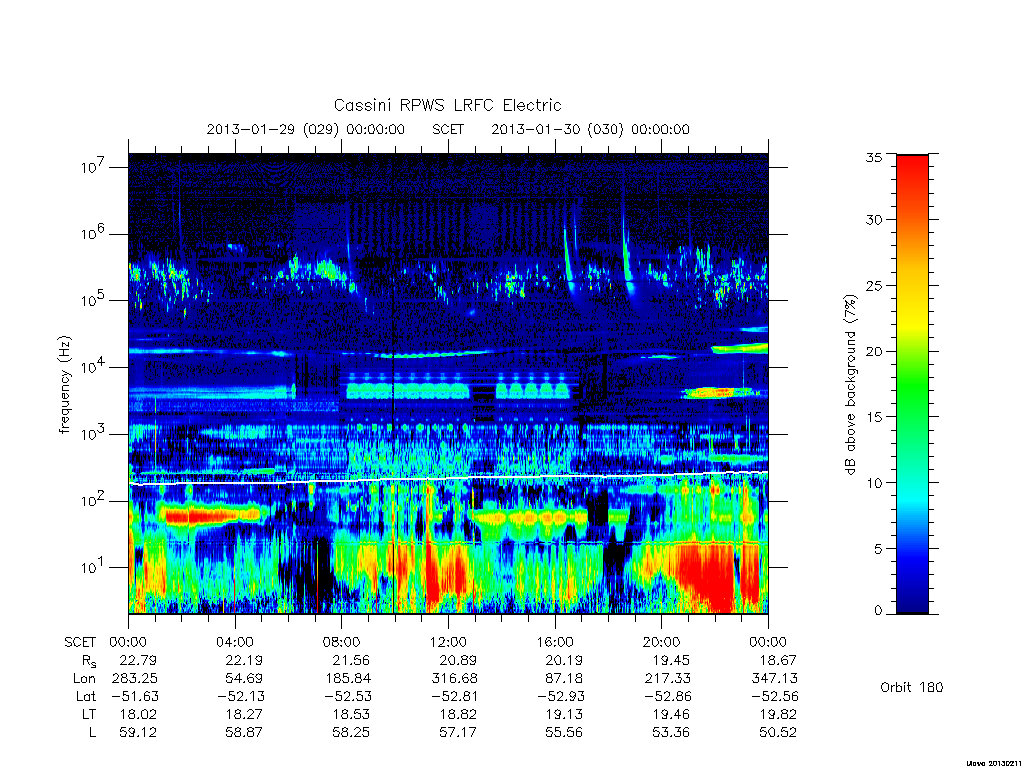Click the time tick label '08:00'
This screenshot has width=1024, height=768.
point(342,642)
